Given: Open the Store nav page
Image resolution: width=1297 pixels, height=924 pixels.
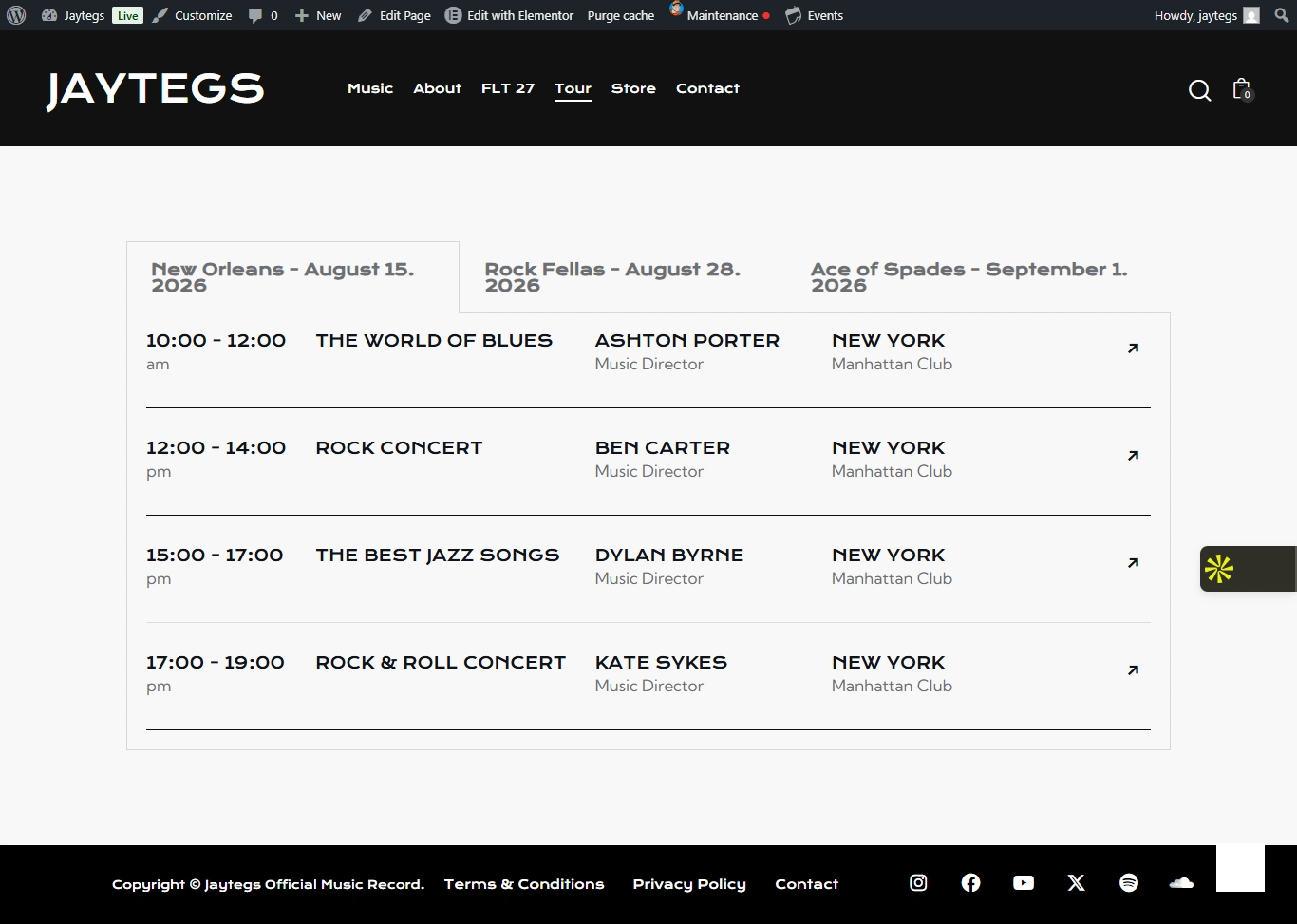Looking at the screenshot, I should [633, 88].
